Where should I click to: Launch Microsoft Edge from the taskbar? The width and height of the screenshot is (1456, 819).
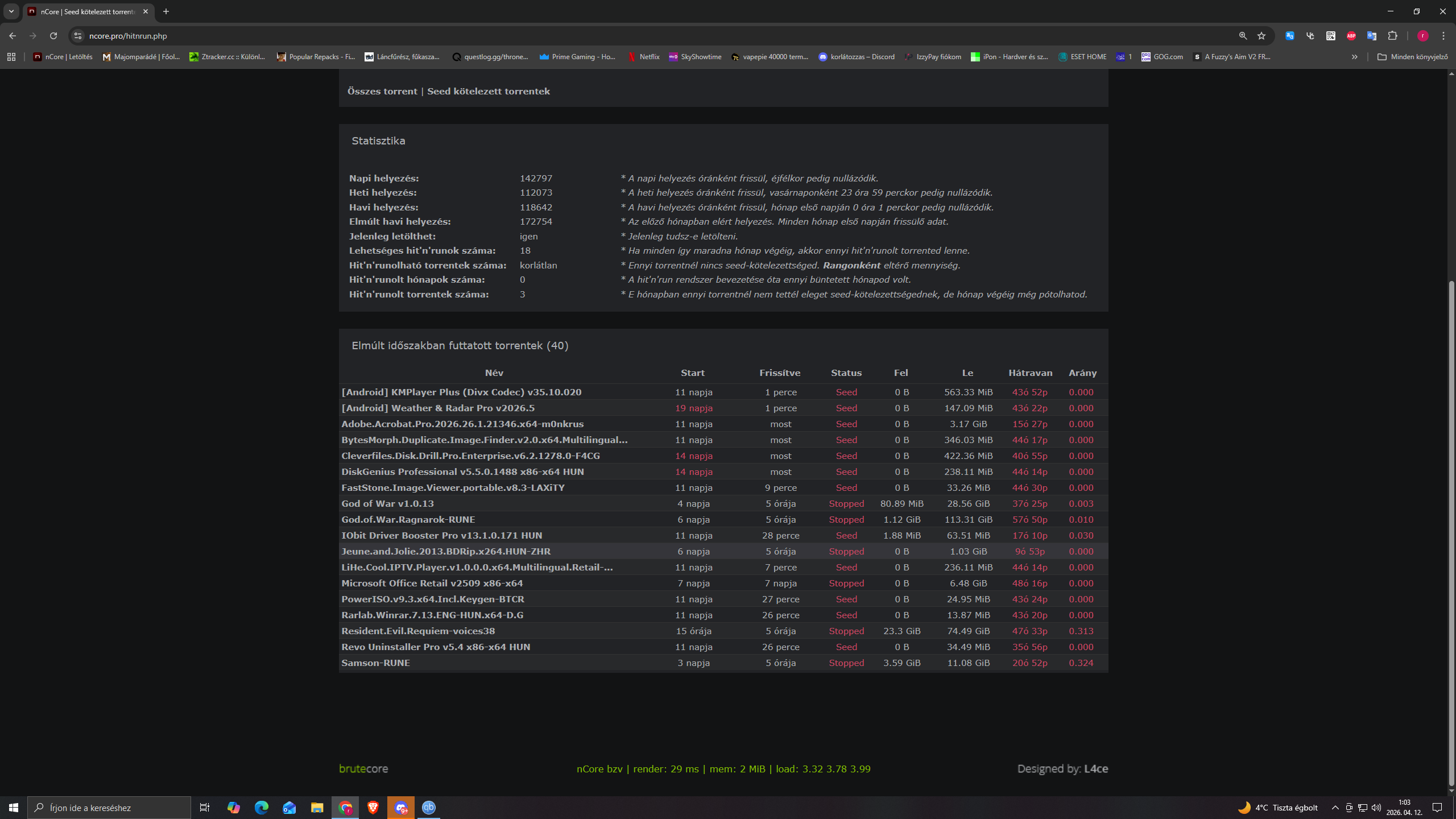(261, 808)
